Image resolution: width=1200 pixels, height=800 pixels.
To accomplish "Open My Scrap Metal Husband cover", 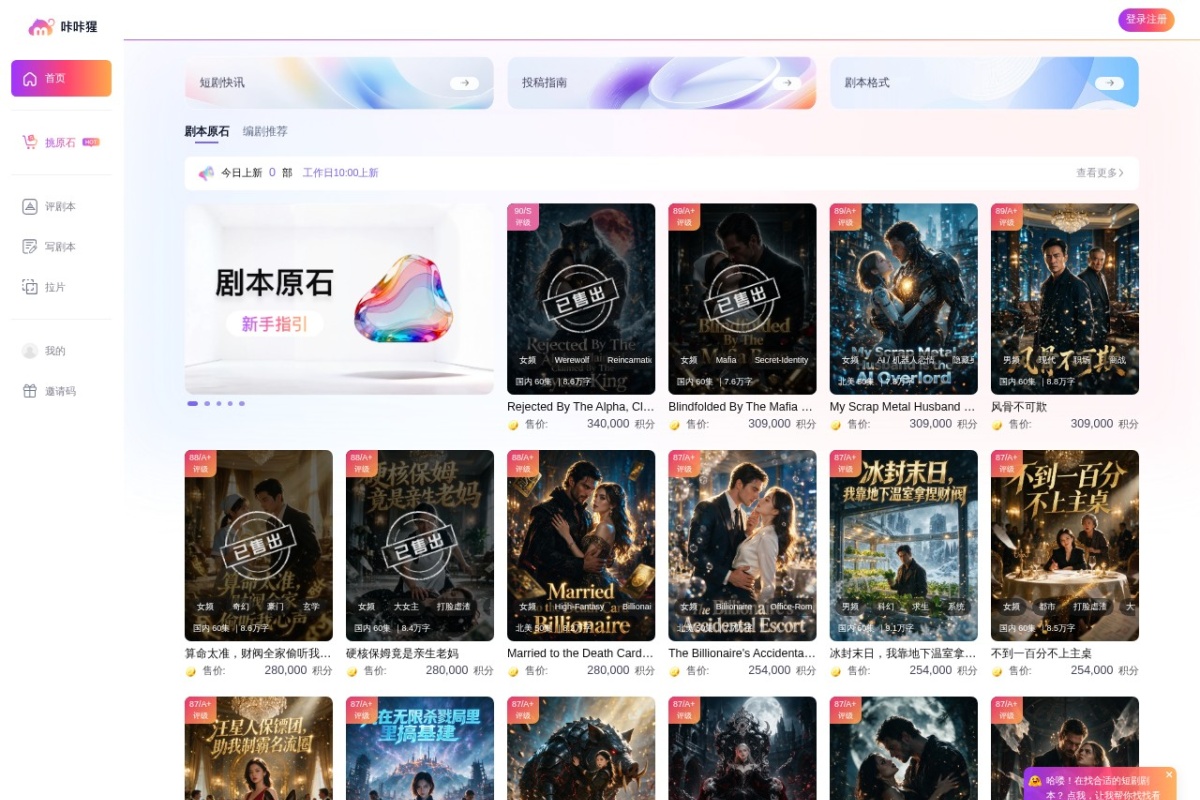I will (x=904, y=299).
